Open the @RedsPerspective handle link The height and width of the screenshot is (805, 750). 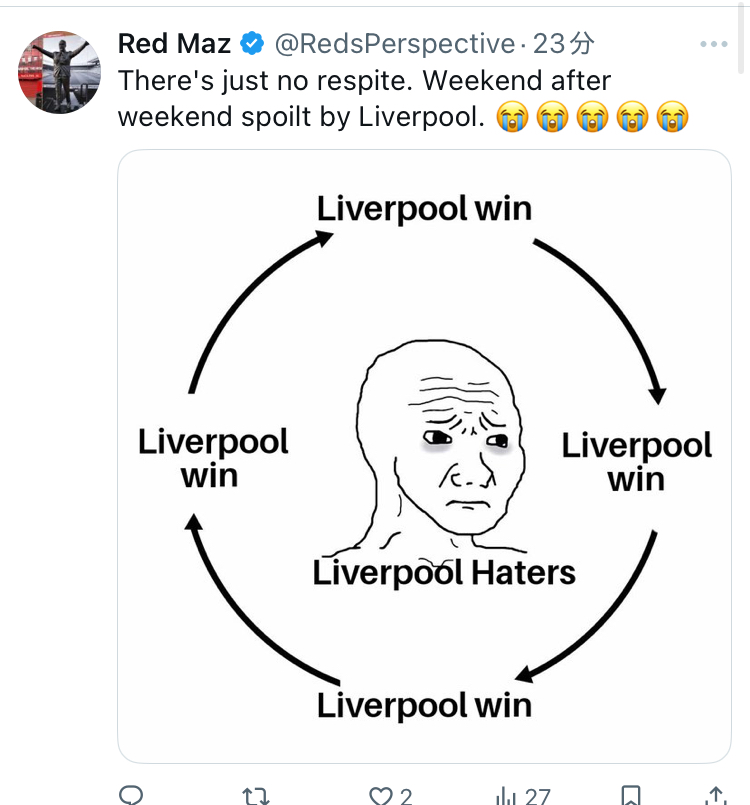click(x=394, y=44)
